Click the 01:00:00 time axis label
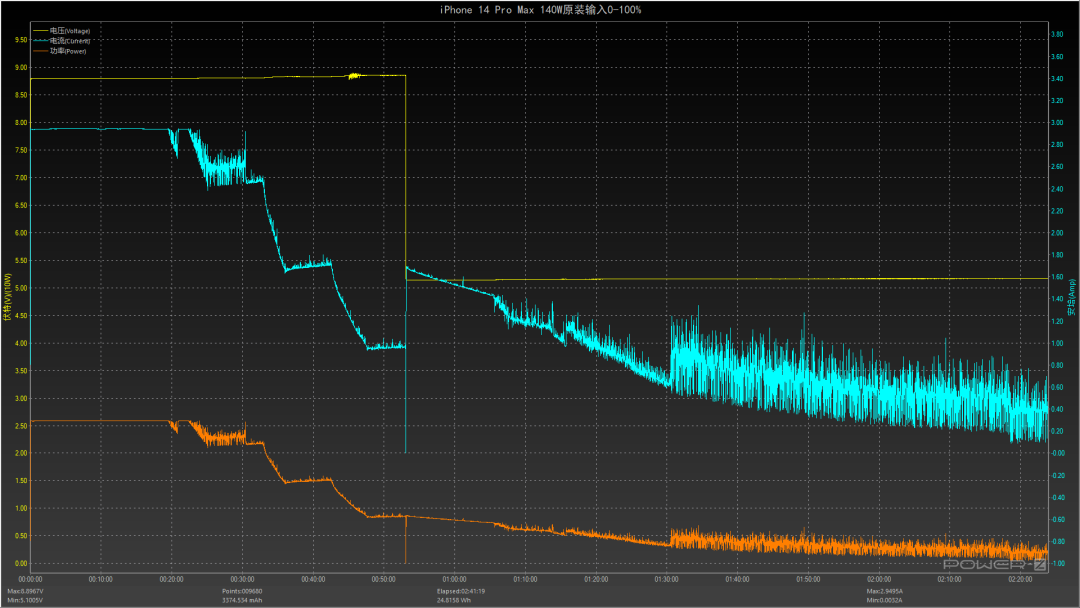Viewport: 1080px width, 608px height. [x=455, y=580]
